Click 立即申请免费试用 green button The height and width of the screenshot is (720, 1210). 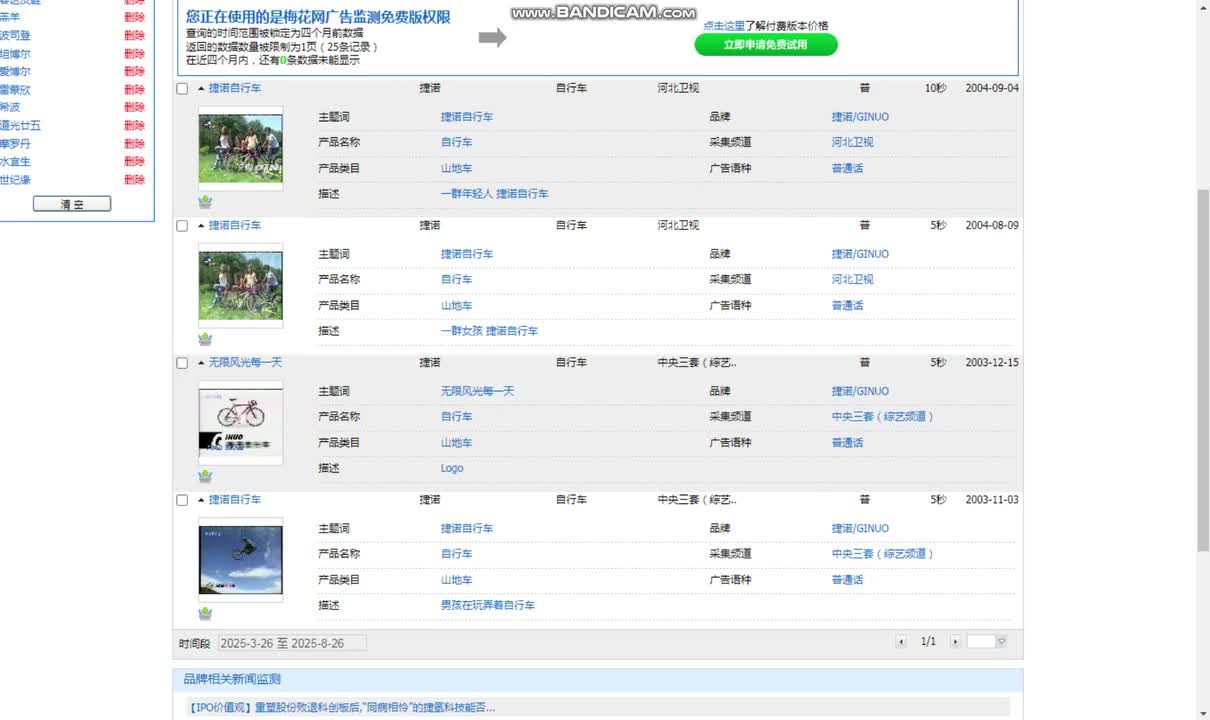[766, 45]
